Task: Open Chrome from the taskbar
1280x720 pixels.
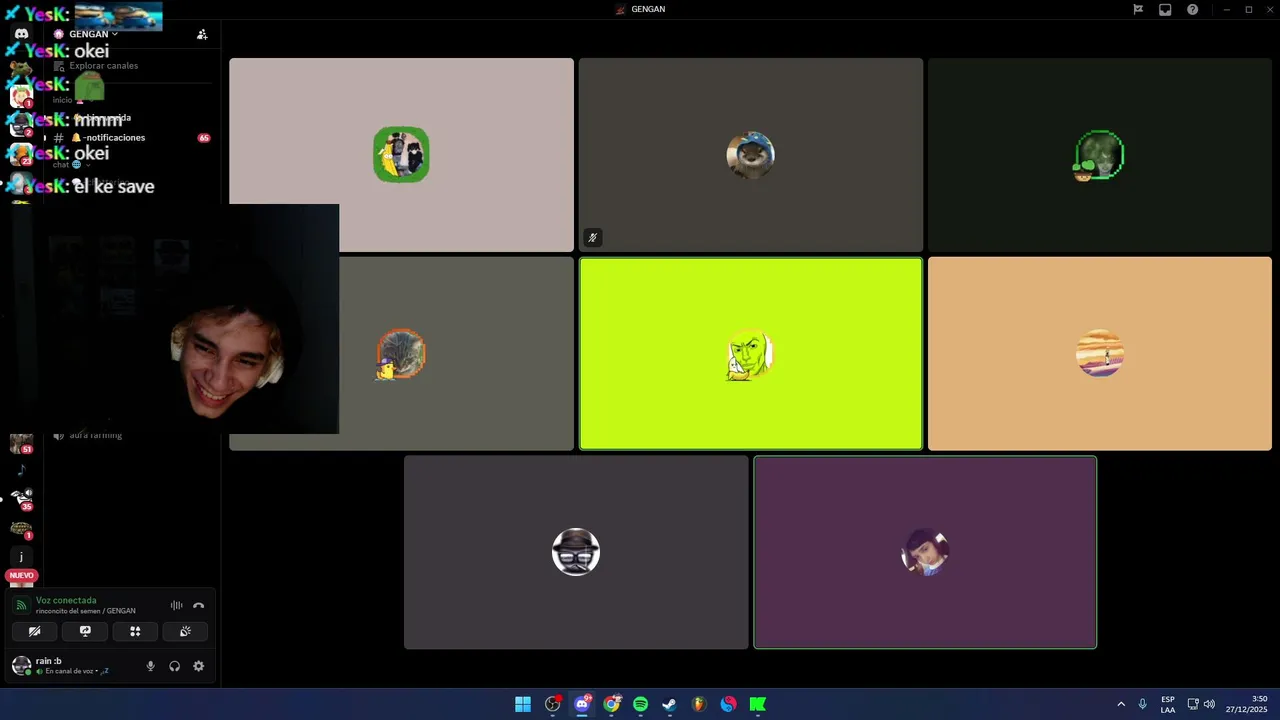Action: click(611, 704)
